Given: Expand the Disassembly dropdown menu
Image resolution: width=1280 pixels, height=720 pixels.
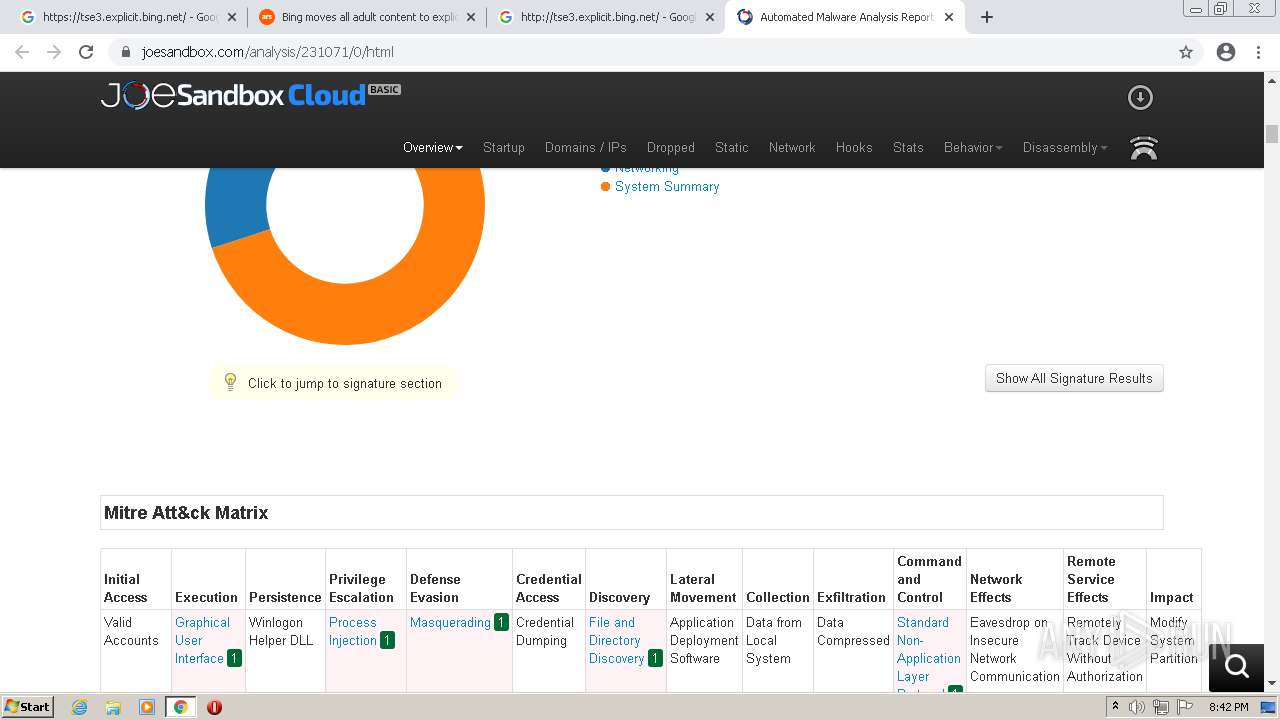Looking at the screenshot, I should pos(1065,147).
